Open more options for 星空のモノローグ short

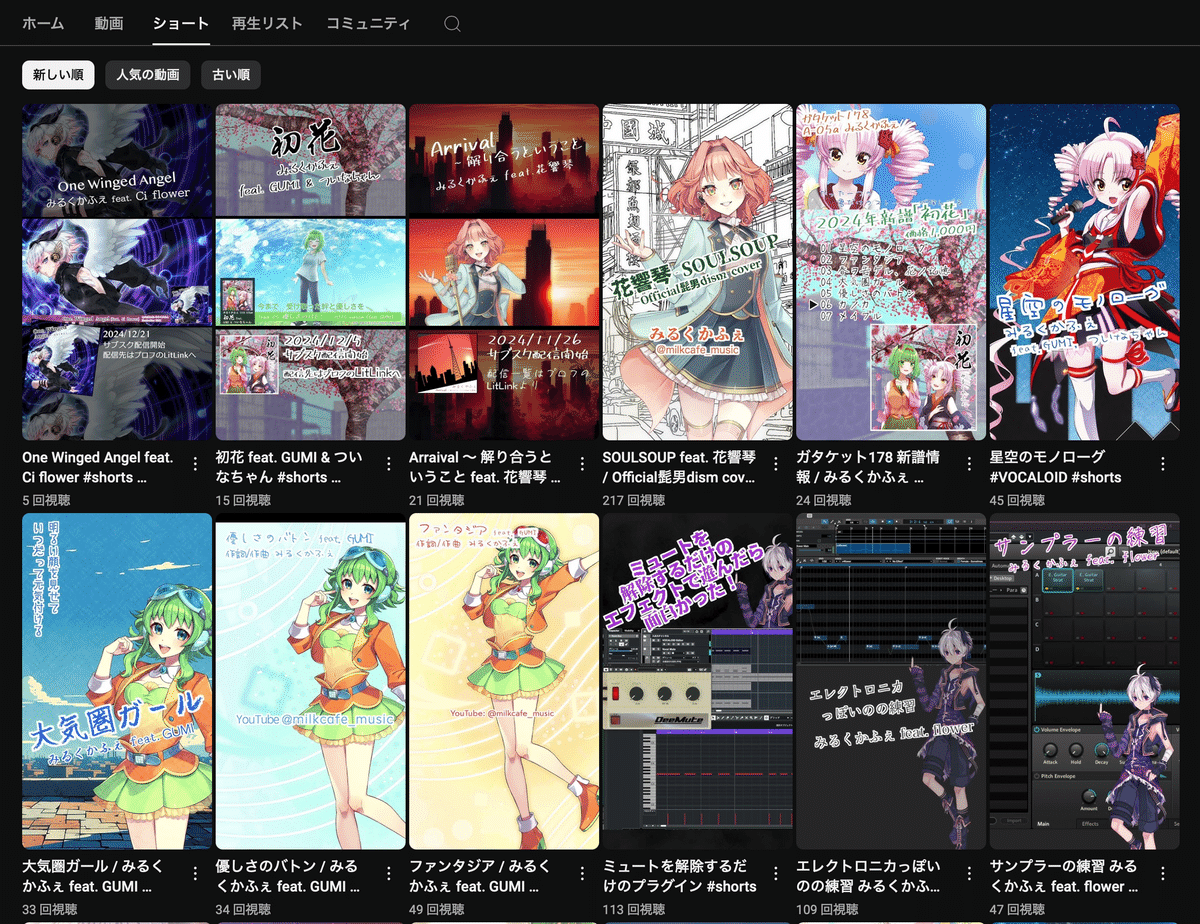pos(1162,465)
